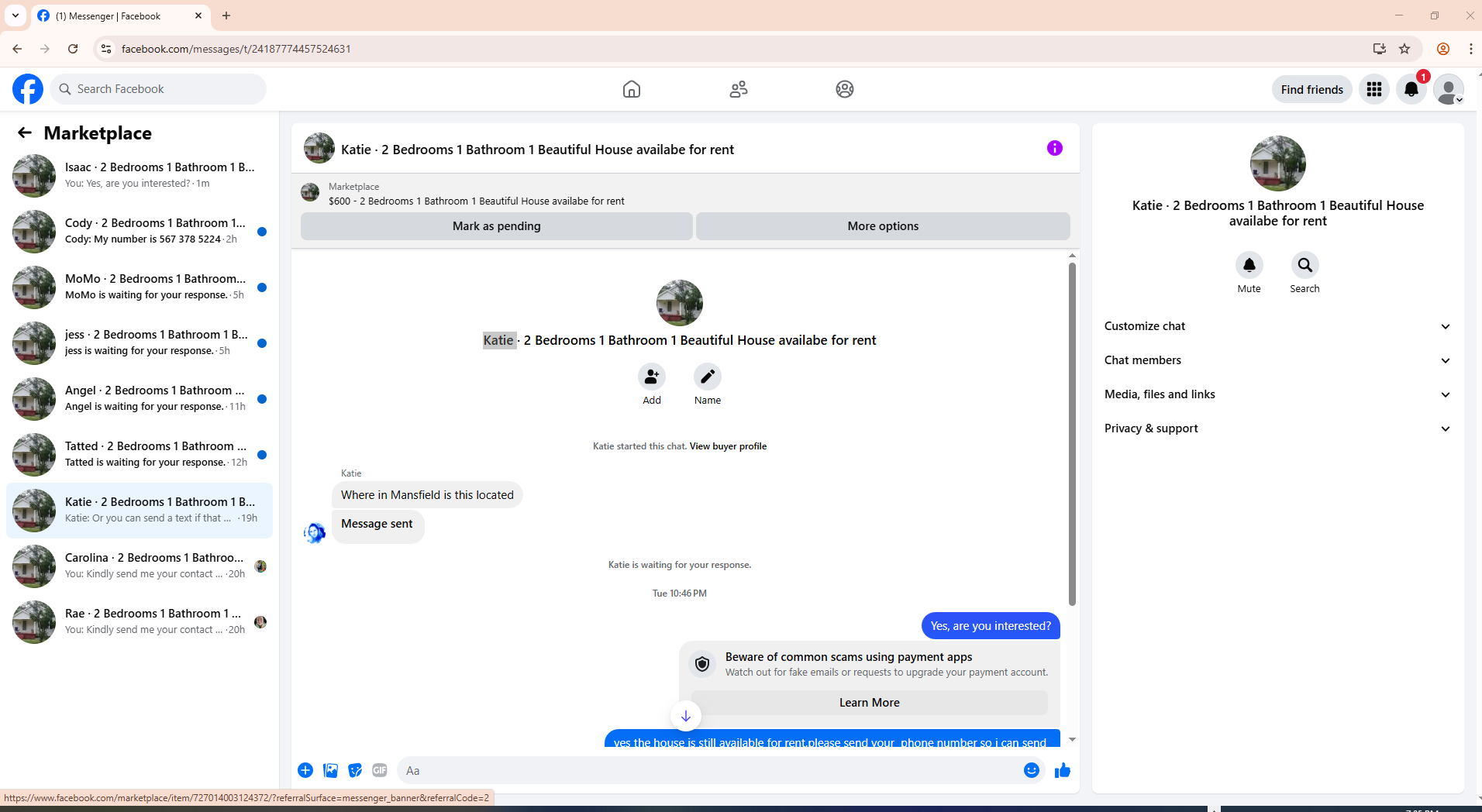The width and height of the screenshot is (1482, 812).
Task: Click the "Where in Mansfield is this located" message
Action: [x=427, y=495]
